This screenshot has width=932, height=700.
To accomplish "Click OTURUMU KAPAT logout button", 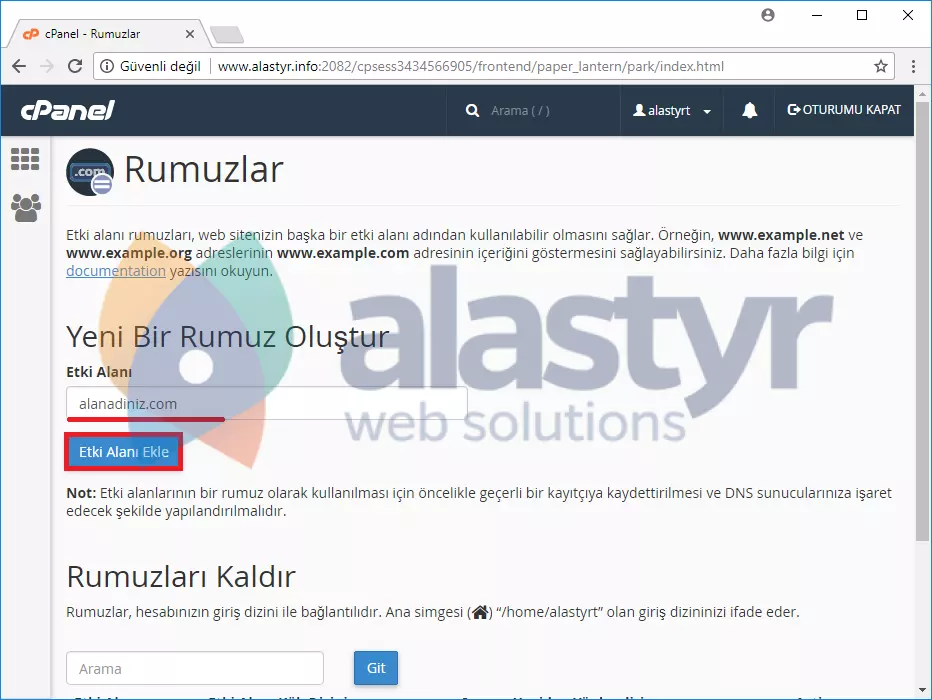I will tap(844, 110).
